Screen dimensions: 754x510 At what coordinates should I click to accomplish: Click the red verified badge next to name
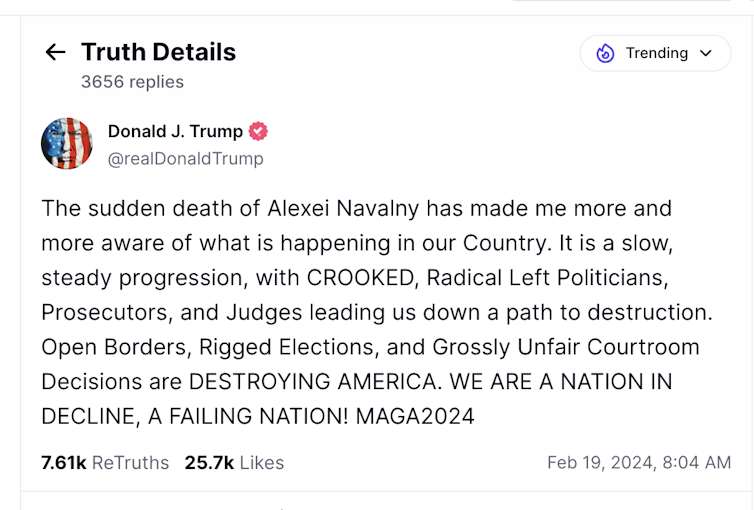[258, 131]
